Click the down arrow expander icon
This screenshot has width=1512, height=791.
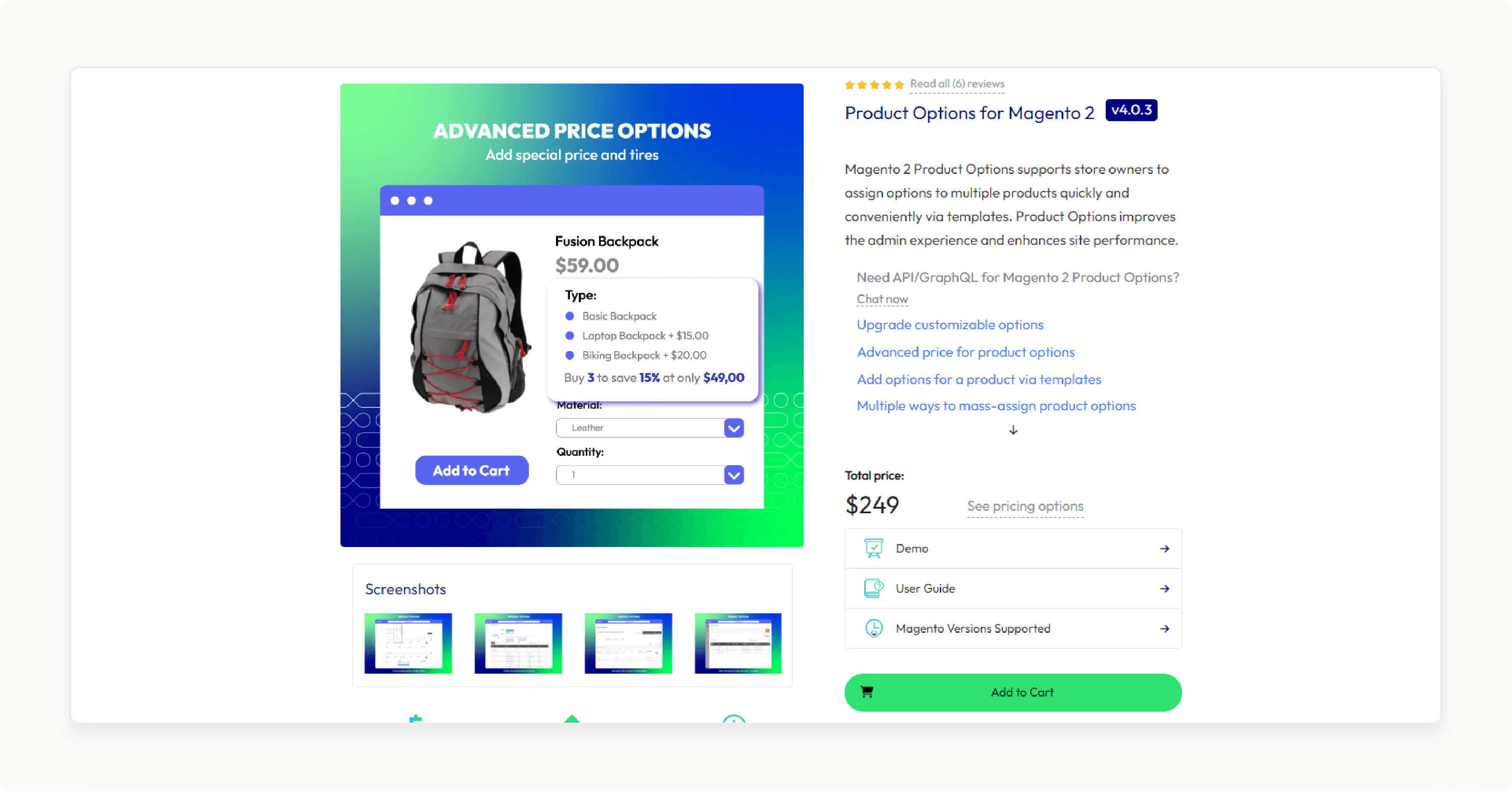(x=1013, y=430)
